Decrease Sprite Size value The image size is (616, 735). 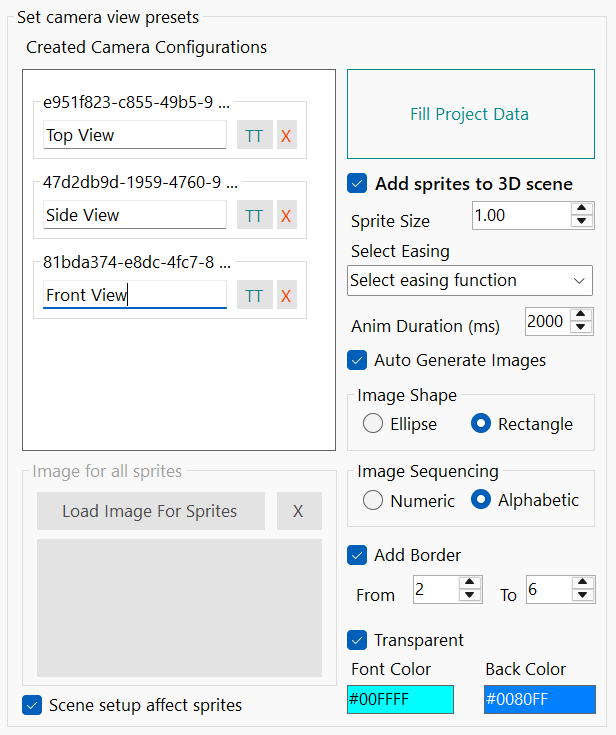(x=582, y=221)
